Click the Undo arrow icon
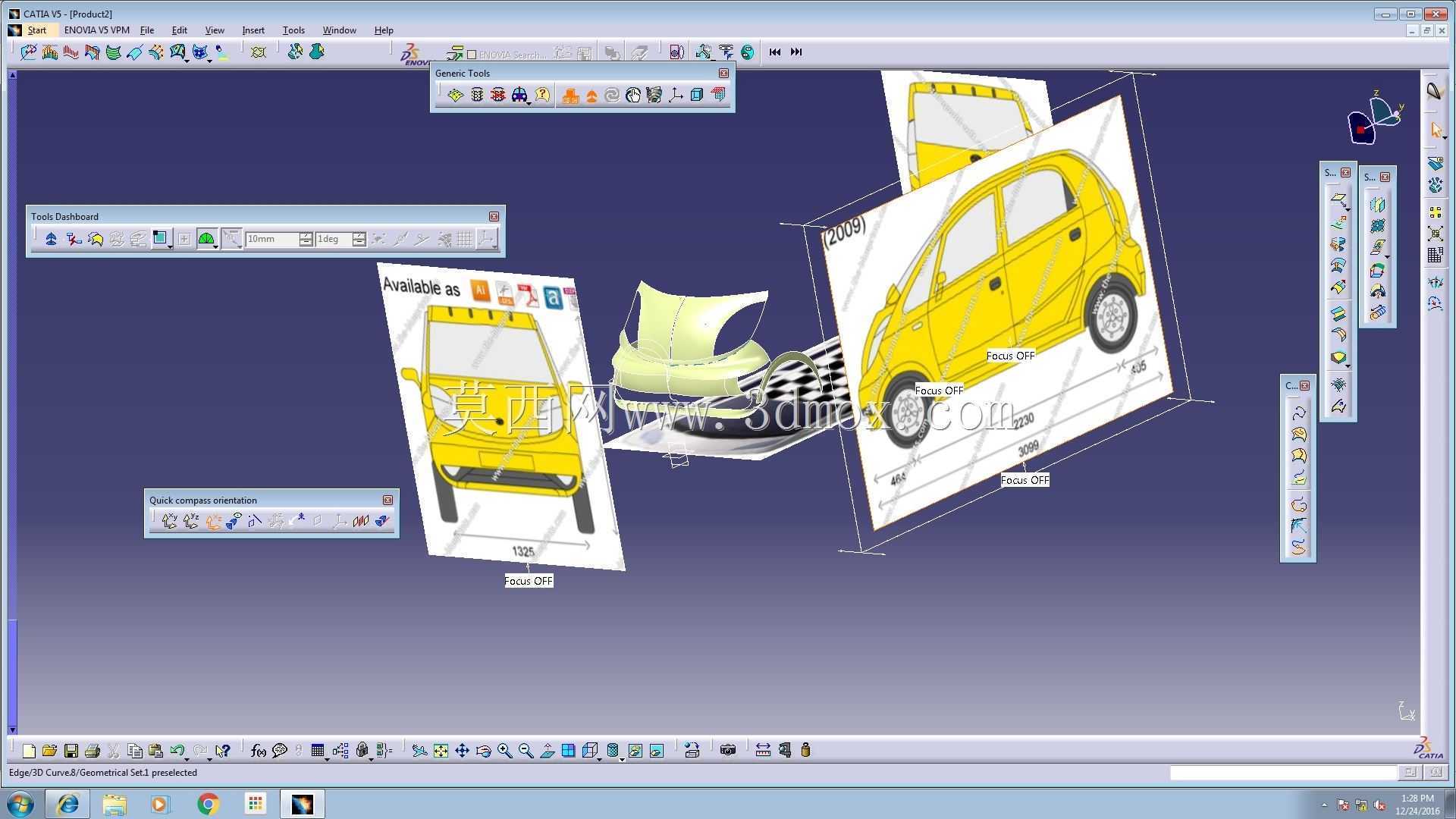The image size is (1456, 819). pyautogui.click(x=177, y=751)
